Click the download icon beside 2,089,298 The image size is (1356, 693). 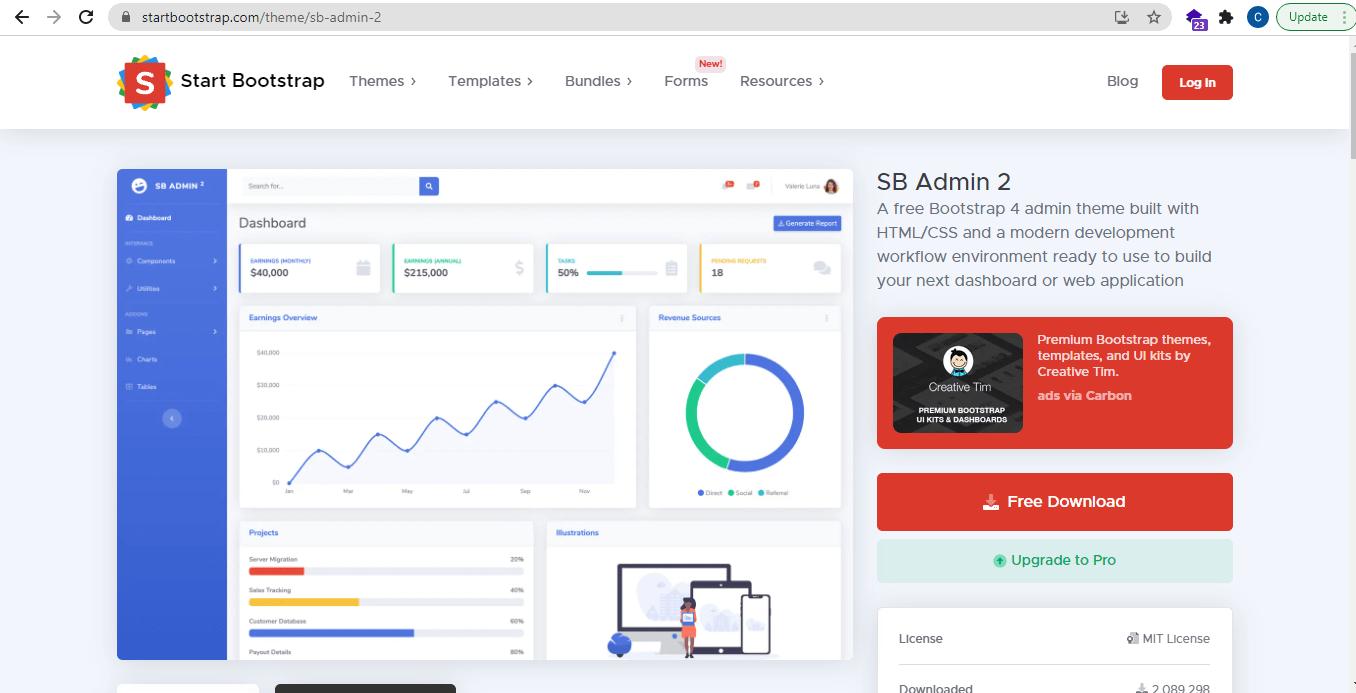1141,689
